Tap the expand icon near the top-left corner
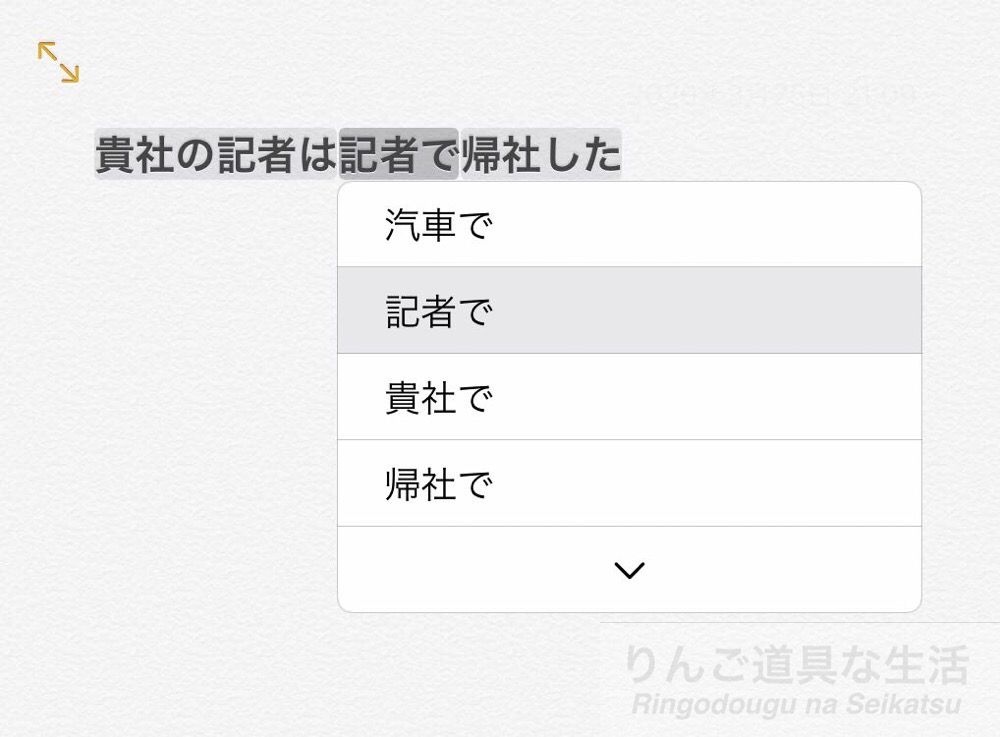 click(58, 62)
